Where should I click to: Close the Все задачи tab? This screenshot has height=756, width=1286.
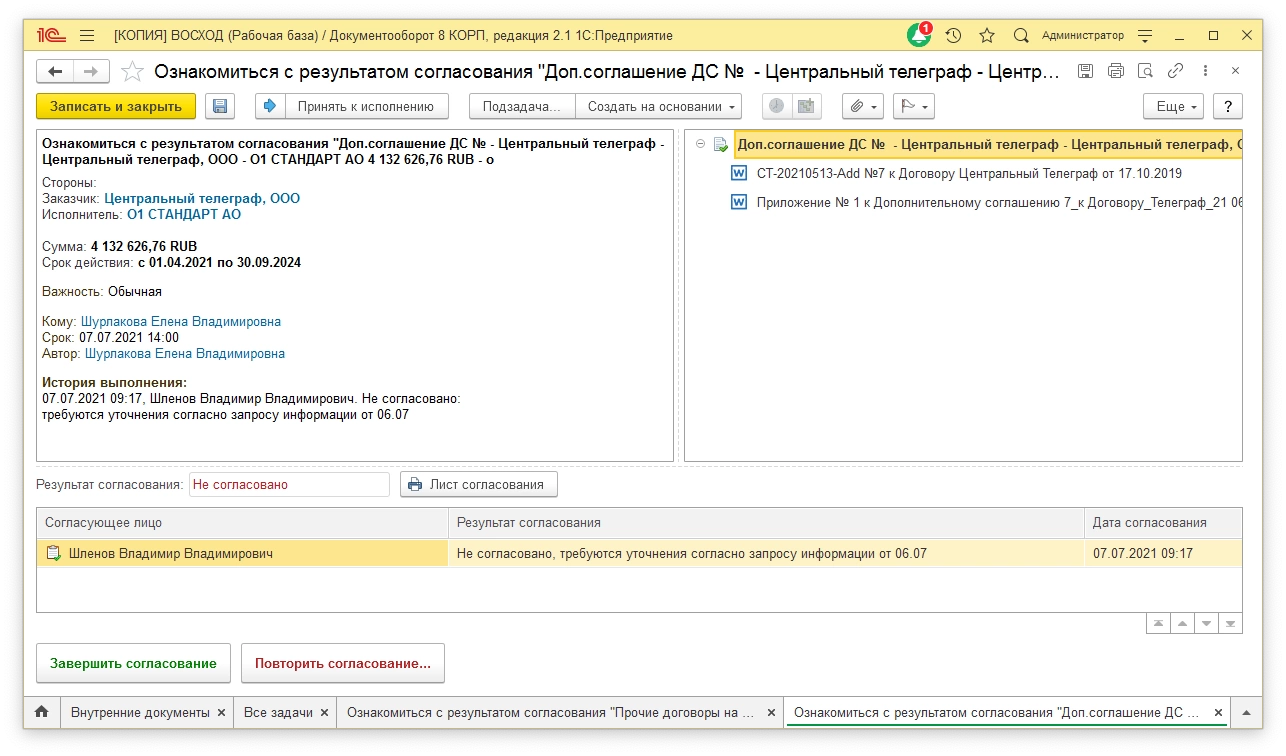pyautogui.click(x=324, y=713)
